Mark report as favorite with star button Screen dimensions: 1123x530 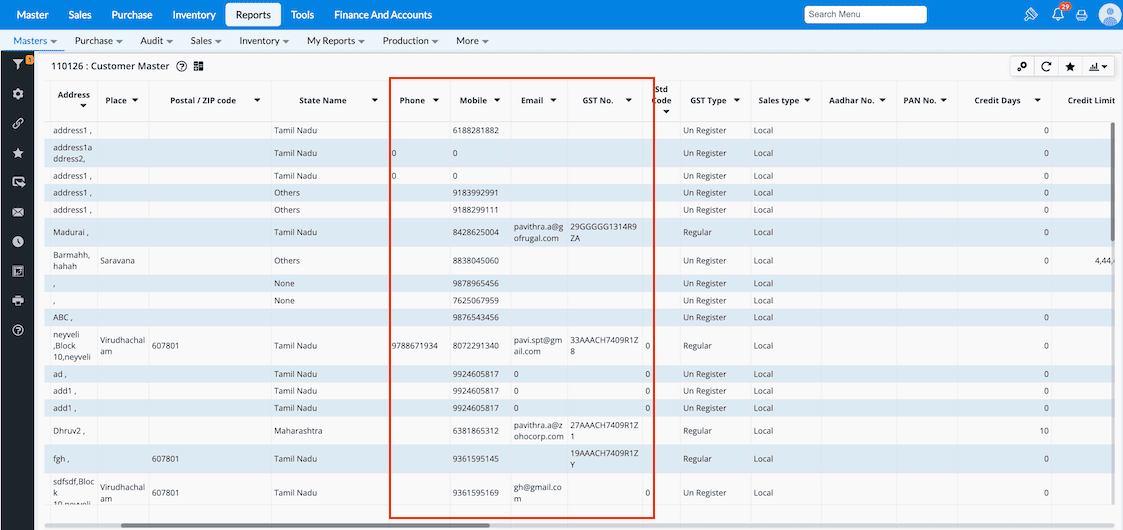[x=1070, y=67]
